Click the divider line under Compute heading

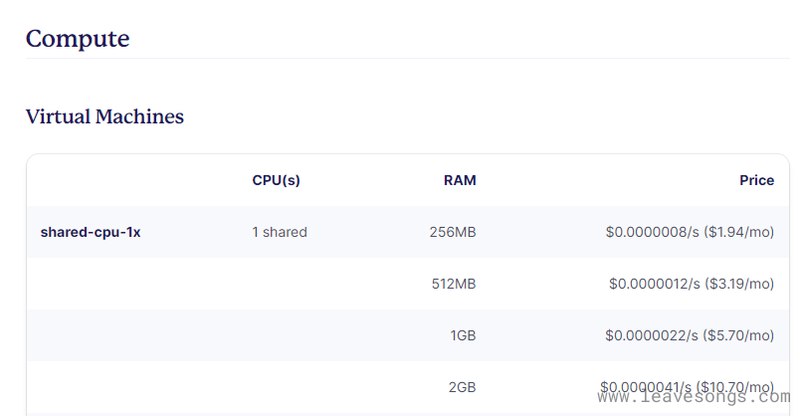400,59
